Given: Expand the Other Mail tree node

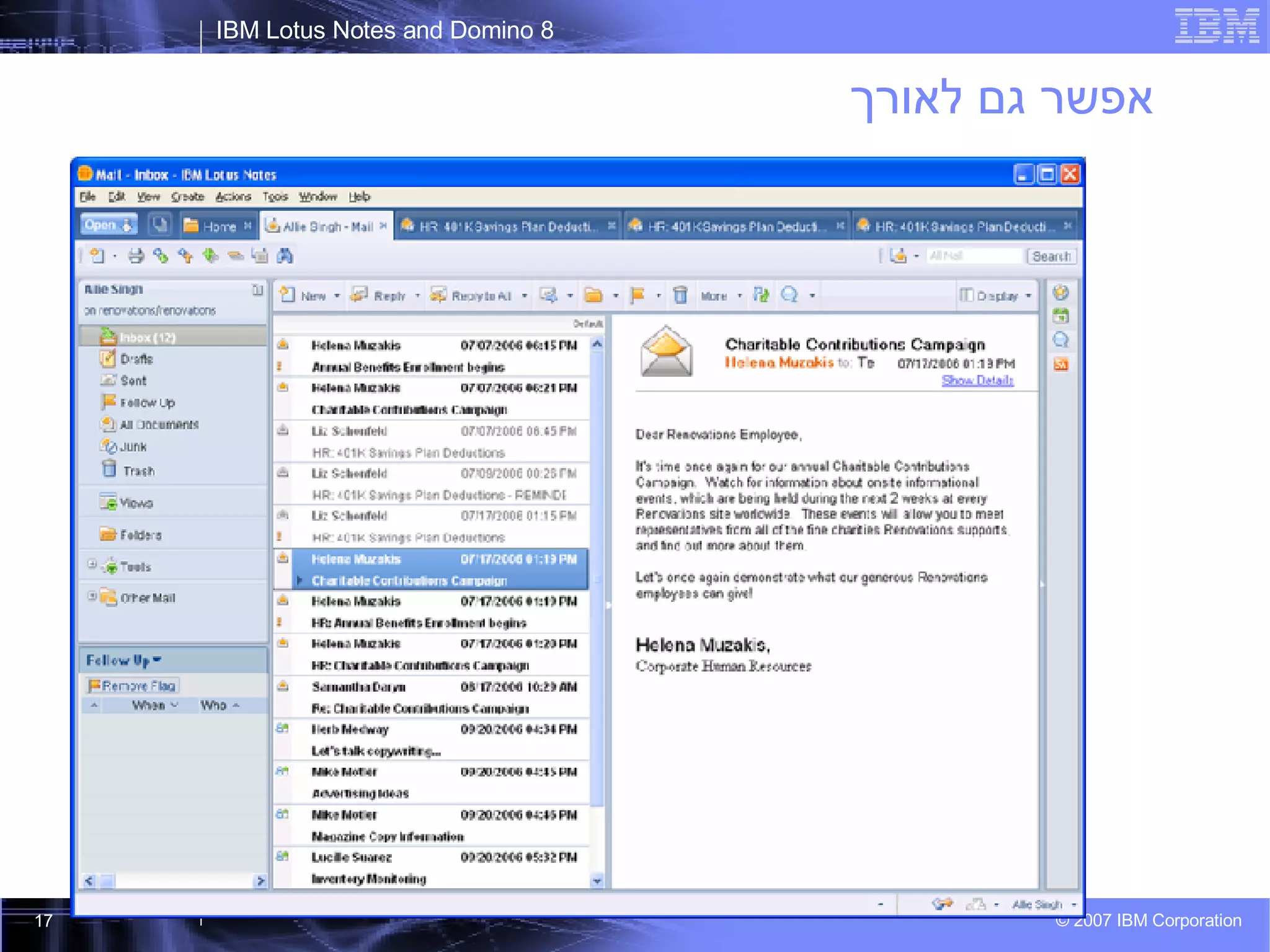Looking at the screenshot, I should pyautogui.click(x=92, y=596).
